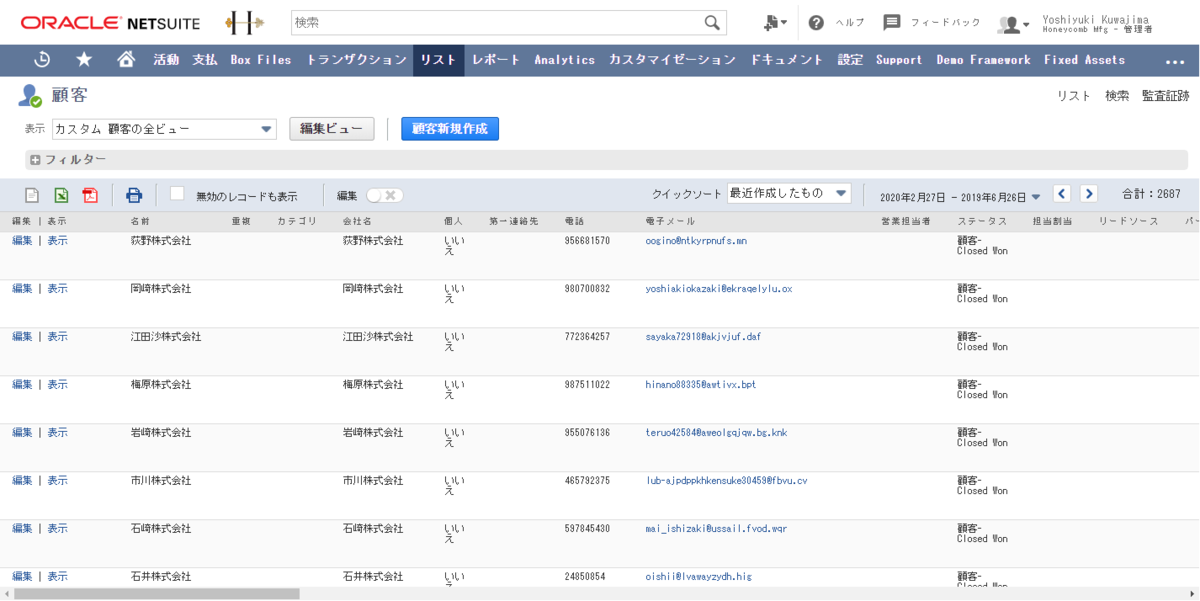Go to the Home icon
Screen dimensions: 1200x601
(126, 59)
